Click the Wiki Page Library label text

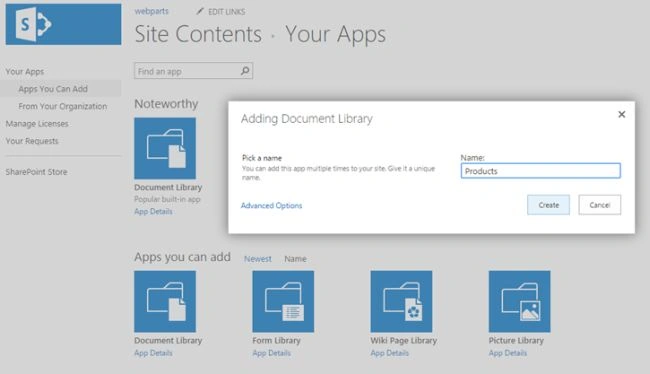[x=404, y=340]
